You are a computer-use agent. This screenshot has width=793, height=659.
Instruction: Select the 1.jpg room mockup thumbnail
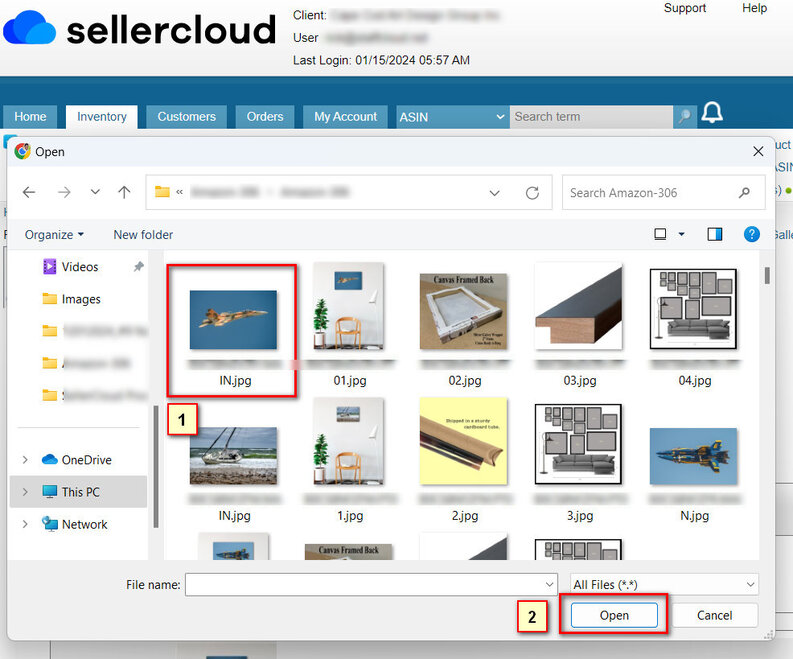coord(348,442)
